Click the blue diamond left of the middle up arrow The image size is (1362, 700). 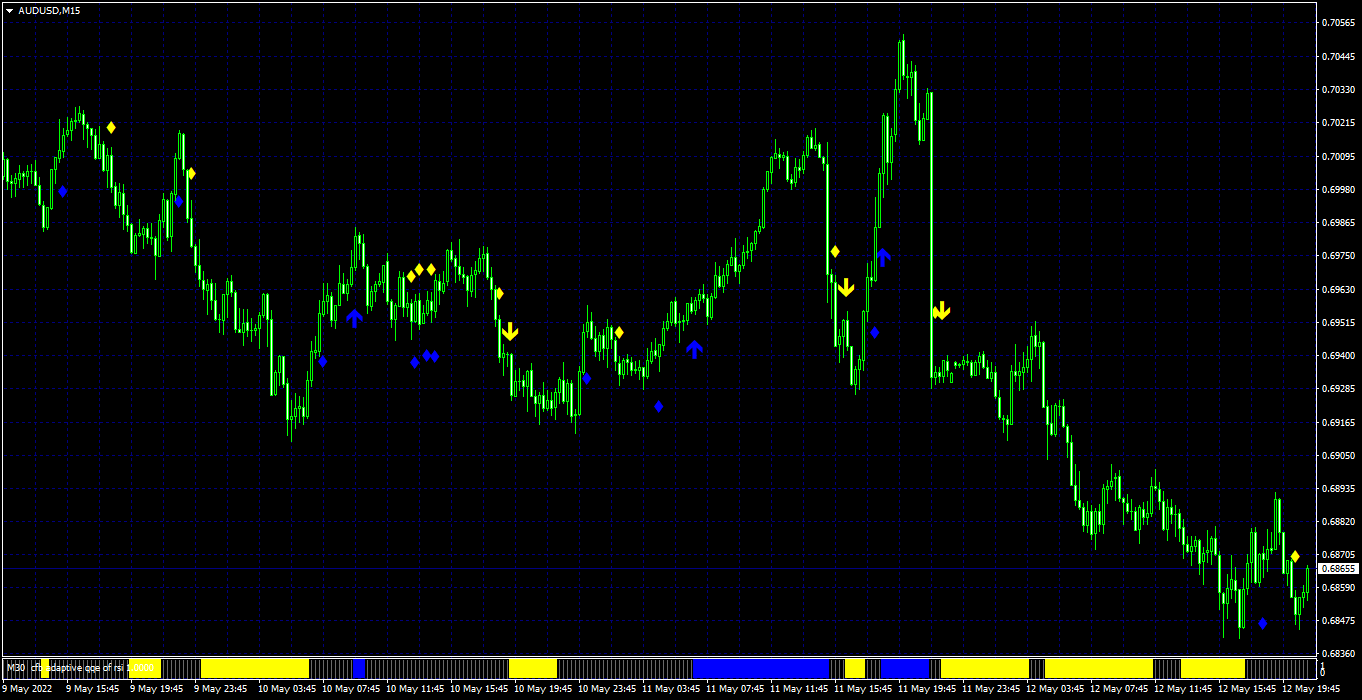pos(658,406)
